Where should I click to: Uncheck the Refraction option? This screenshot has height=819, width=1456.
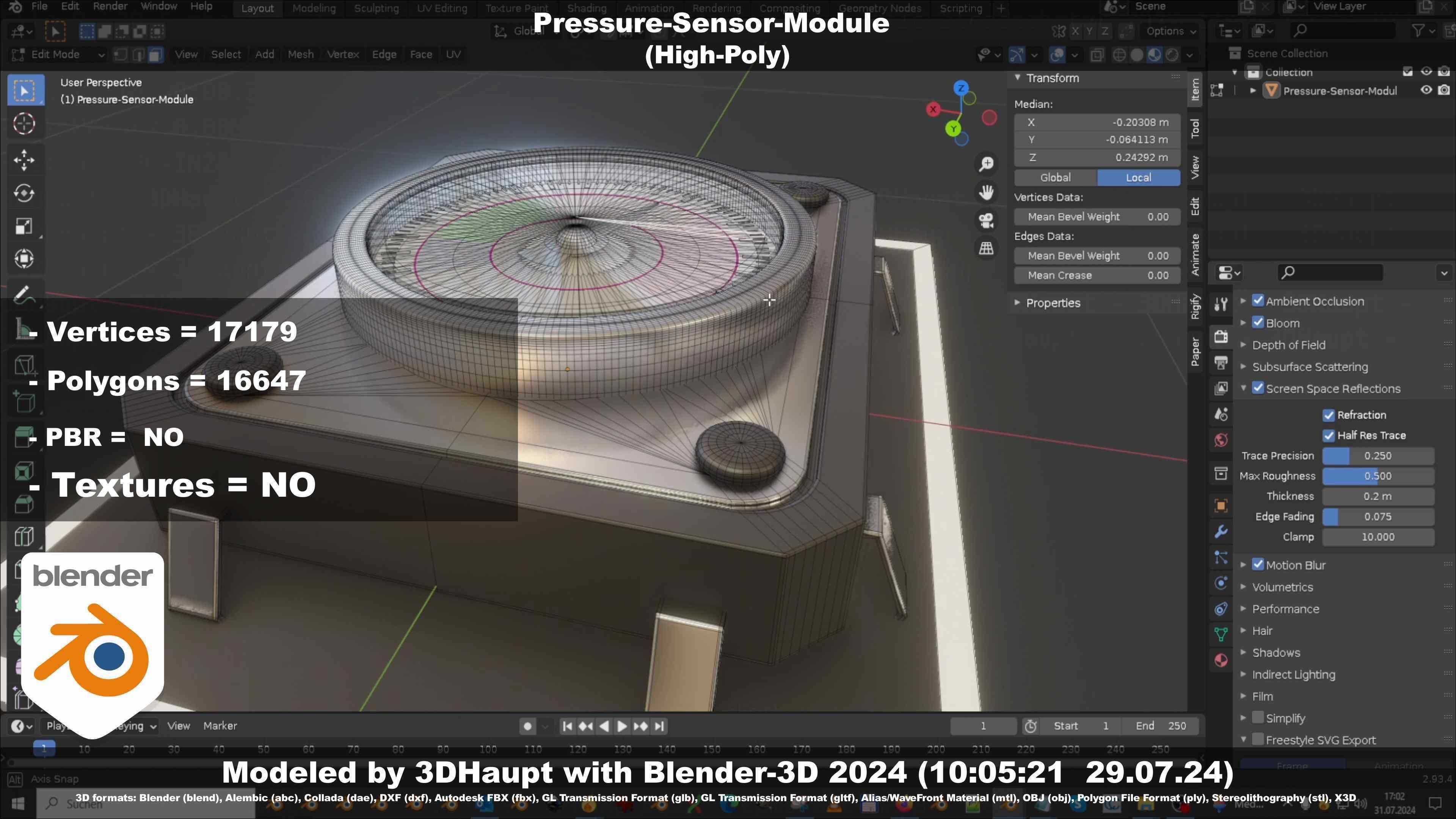click(x=1328, y=416)
